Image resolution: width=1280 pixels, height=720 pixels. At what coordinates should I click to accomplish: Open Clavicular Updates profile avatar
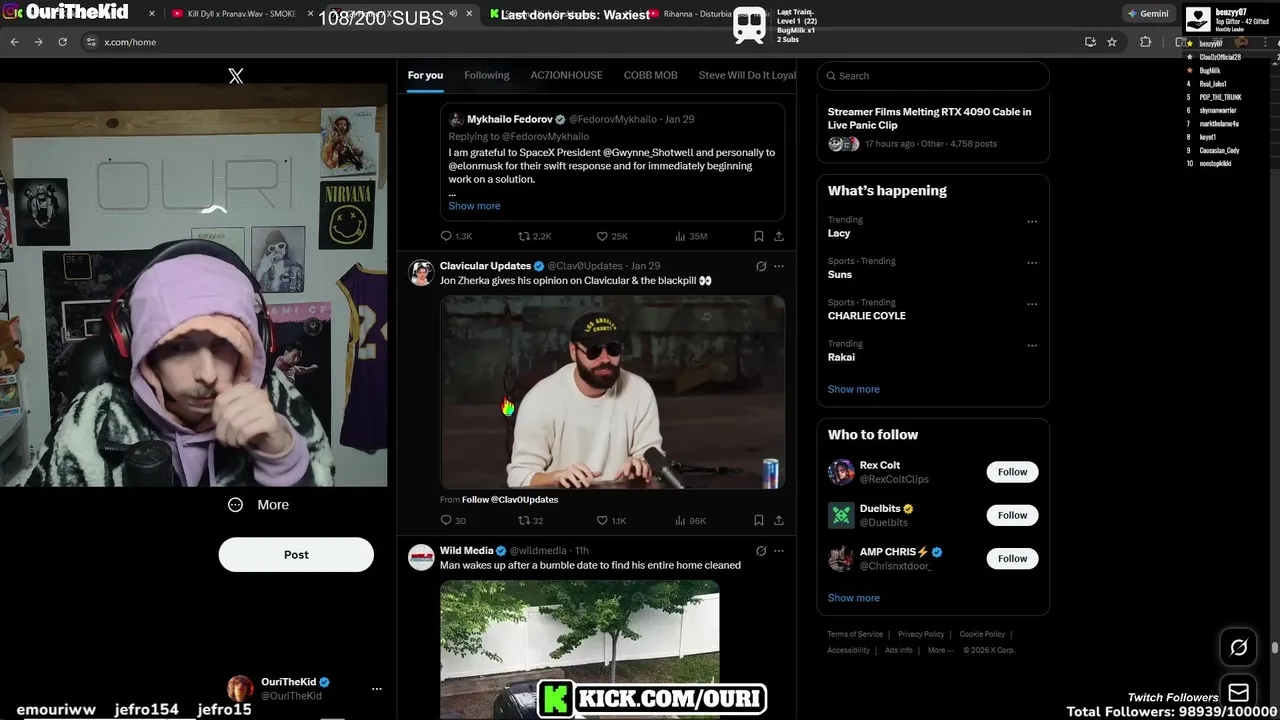click(421, 273)
